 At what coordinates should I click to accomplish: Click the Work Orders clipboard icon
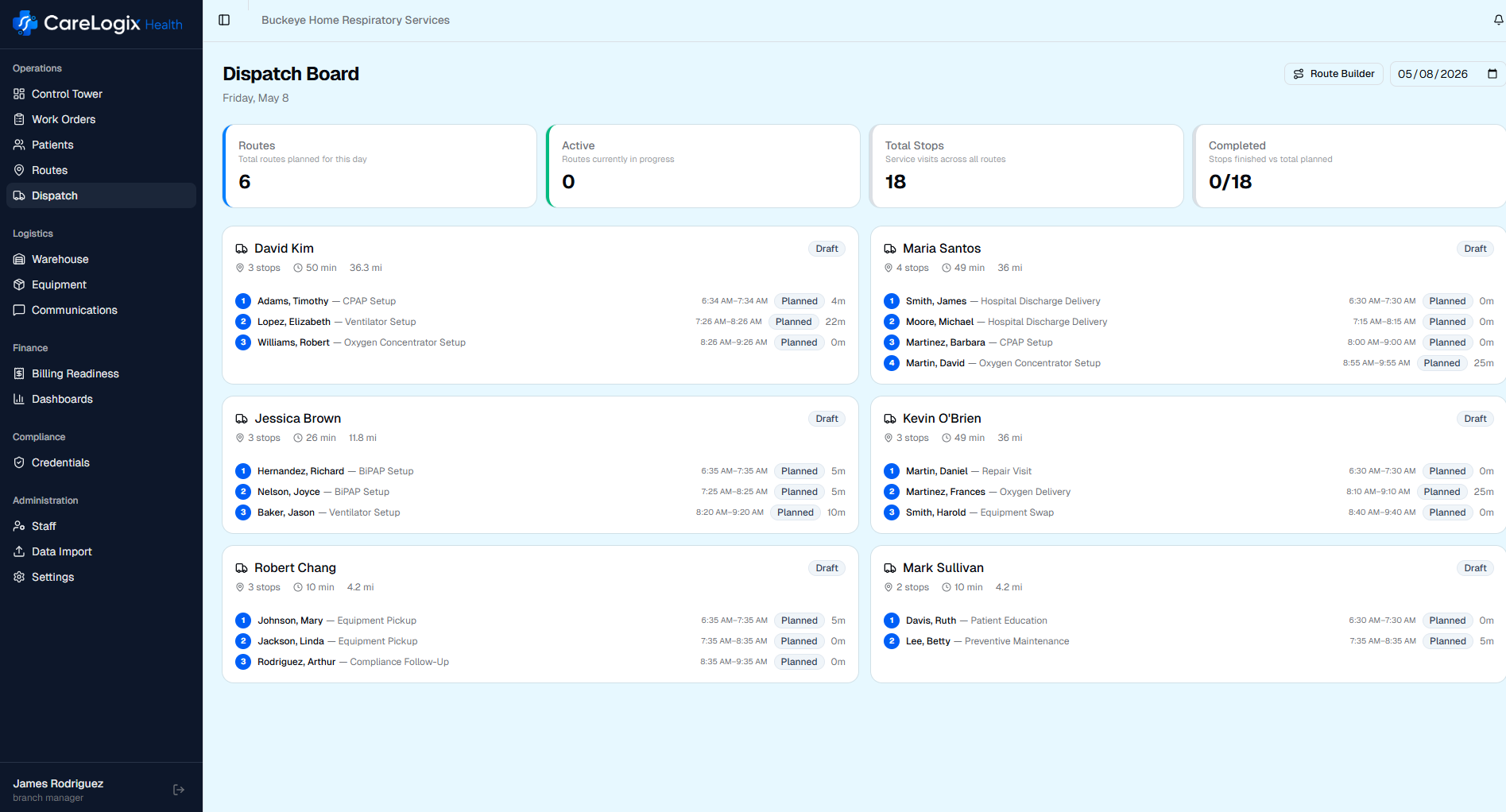click(19, 119)
